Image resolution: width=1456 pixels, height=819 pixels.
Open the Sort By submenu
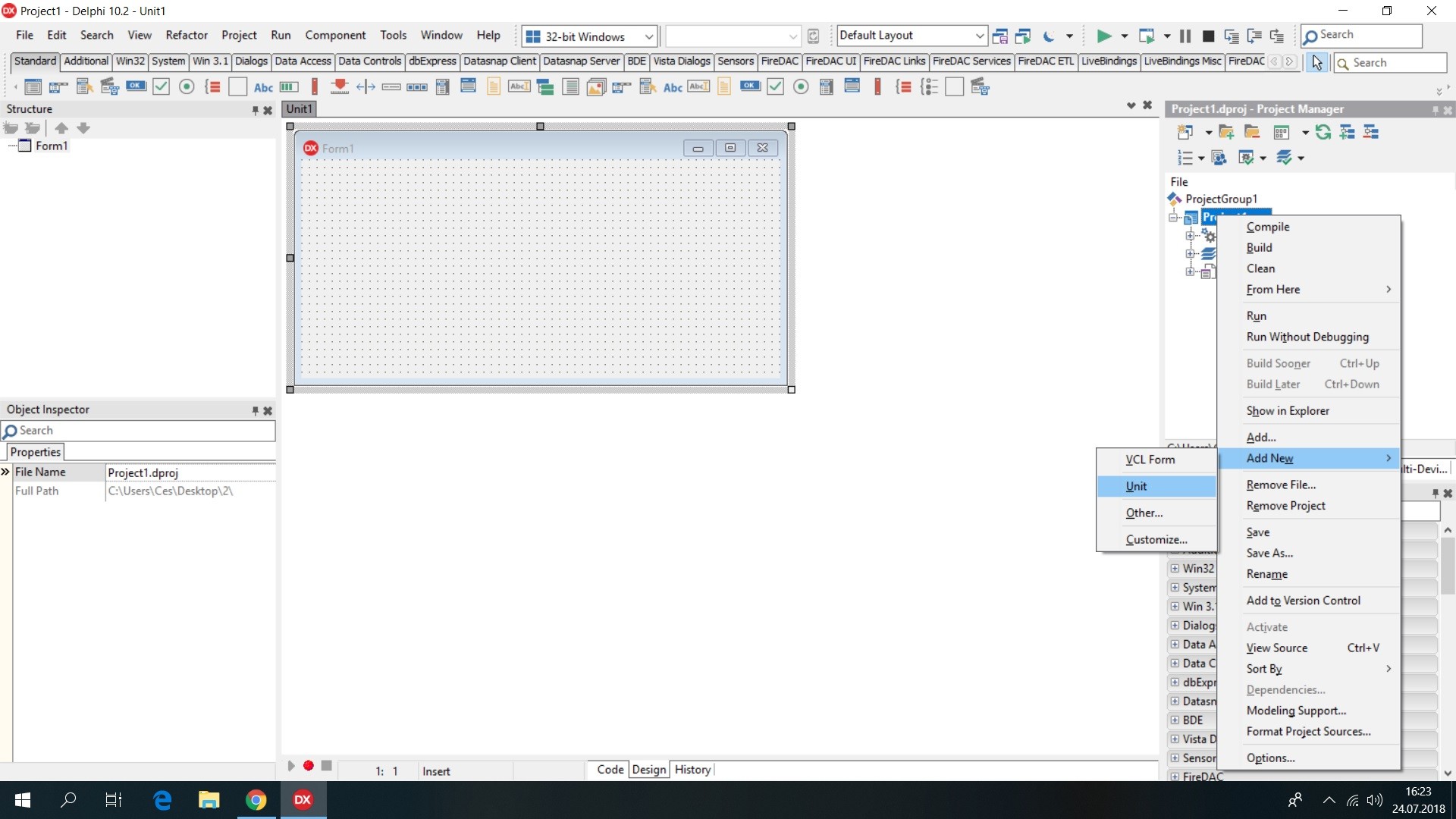(x=1309, y=669)
